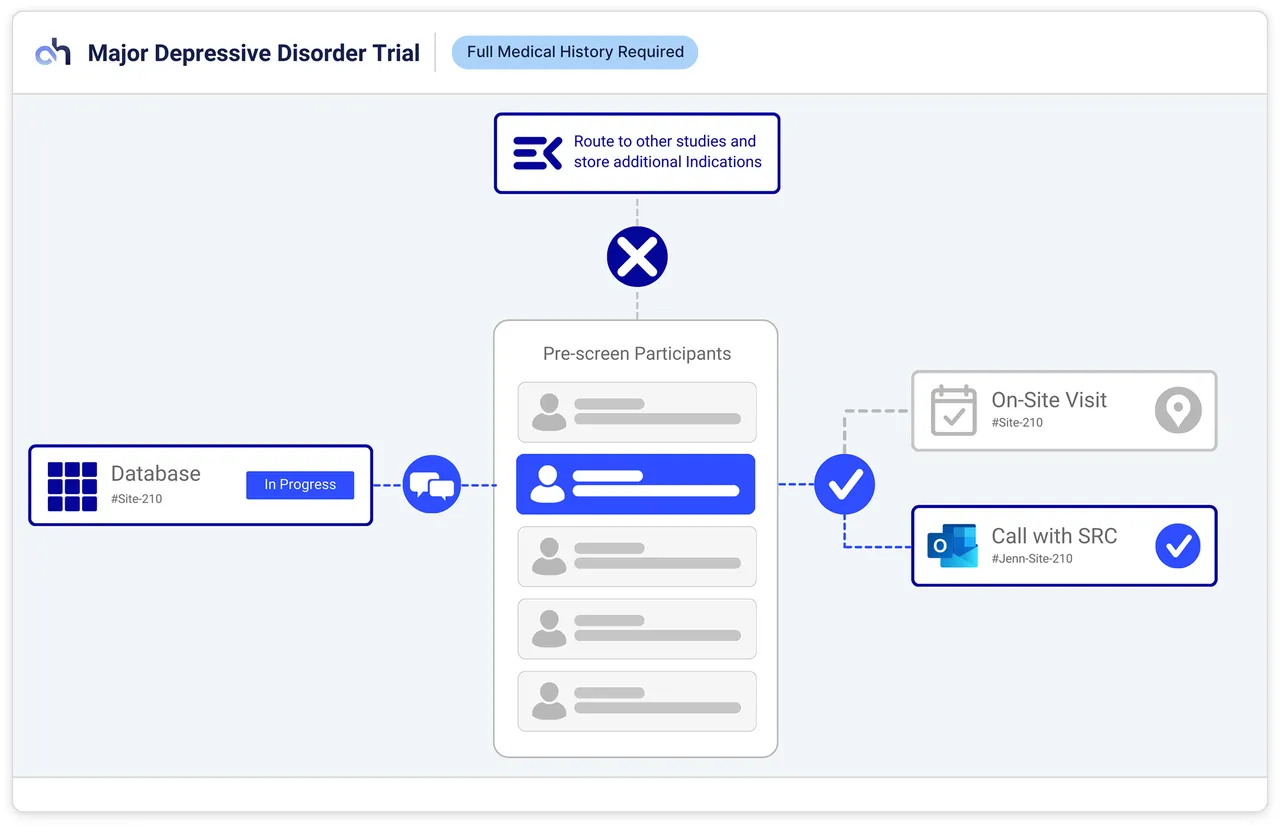Click the avatar icon of third participant

pos(549,556)
